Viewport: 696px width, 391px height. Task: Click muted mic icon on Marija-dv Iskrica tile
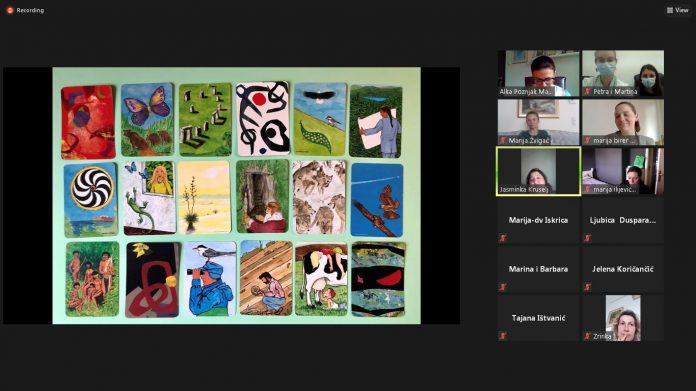(x=502, y=238)
